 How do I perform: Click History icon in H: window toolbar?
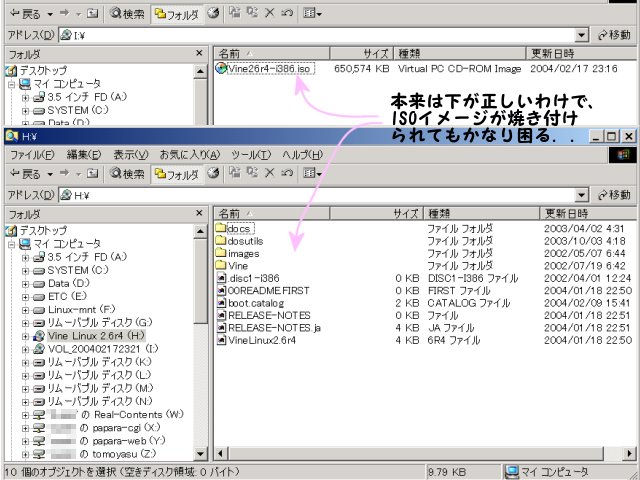(x=213, y=173)
